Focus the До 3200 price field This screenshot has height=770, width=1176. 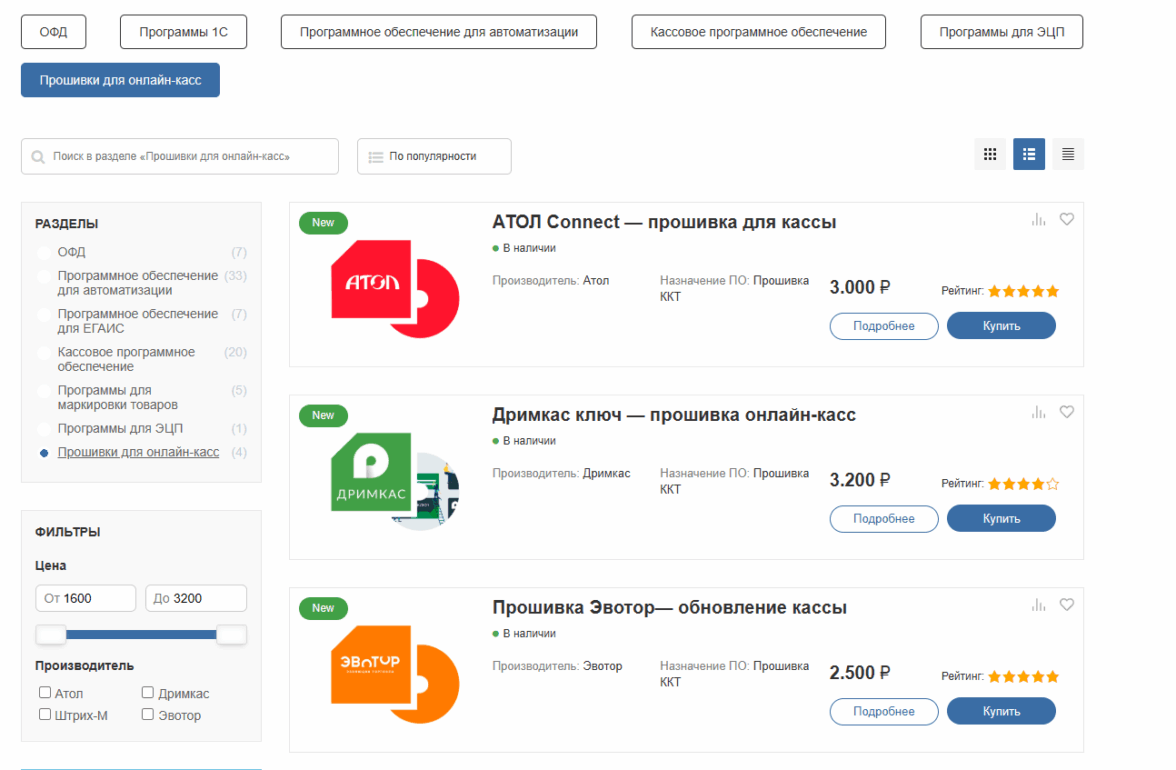196,598
